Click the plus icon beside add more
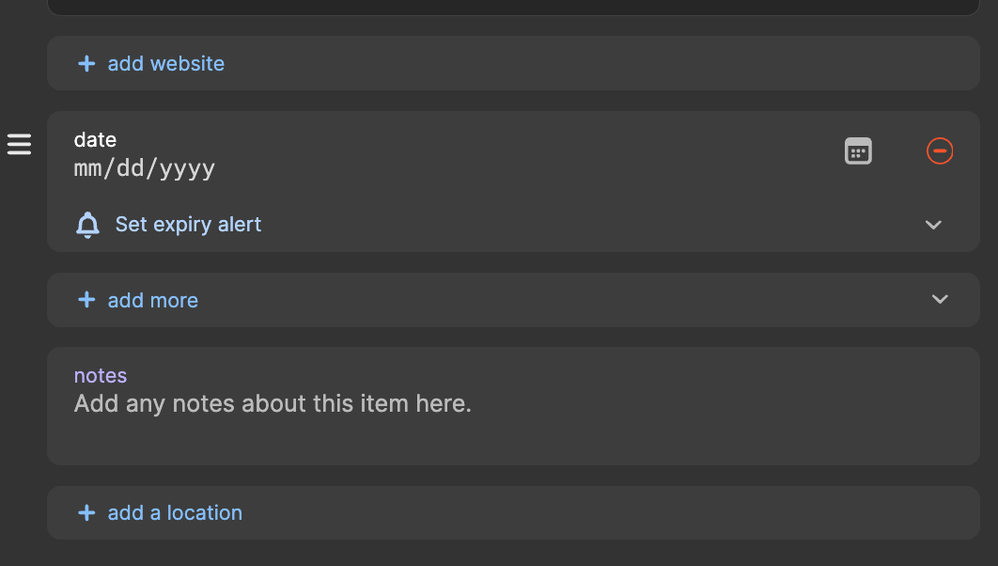 (x=87, y=300)
